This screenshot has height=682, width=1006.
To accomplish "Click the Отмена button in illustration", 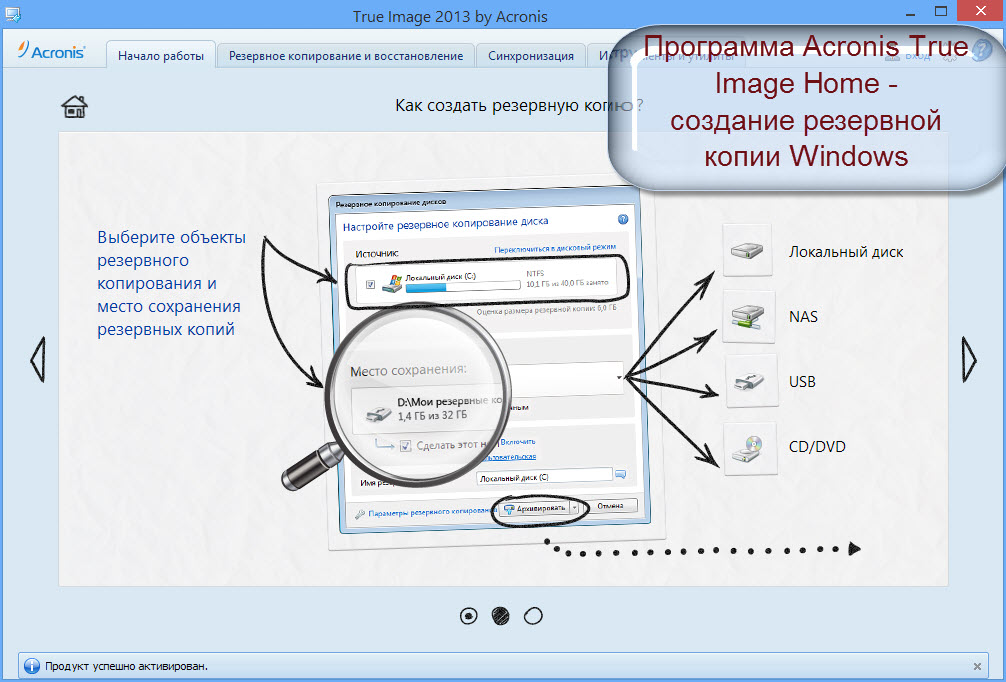I will pyautogui.click(x=611, y=506).
